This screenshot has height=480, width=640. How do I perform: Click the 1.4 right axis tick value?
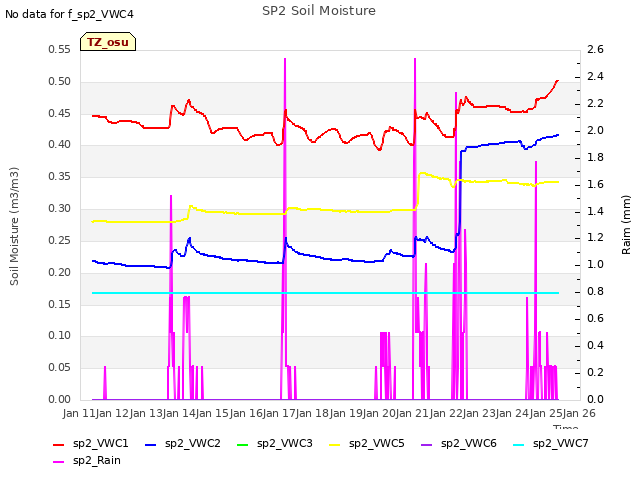pyautogui.click(x=595, y=211)
